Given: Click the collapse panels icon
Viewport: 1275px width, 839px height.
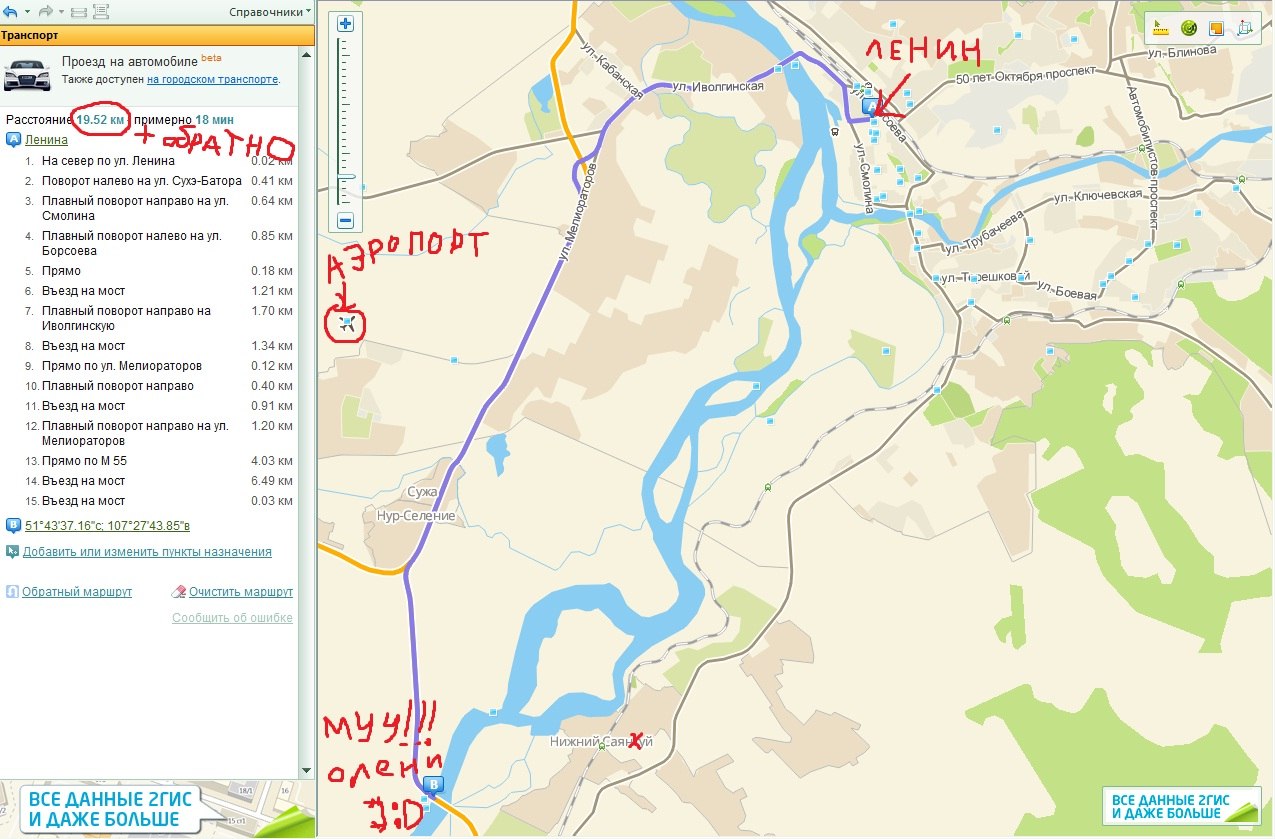Looking at the screenshot, I should pos(79,12).
